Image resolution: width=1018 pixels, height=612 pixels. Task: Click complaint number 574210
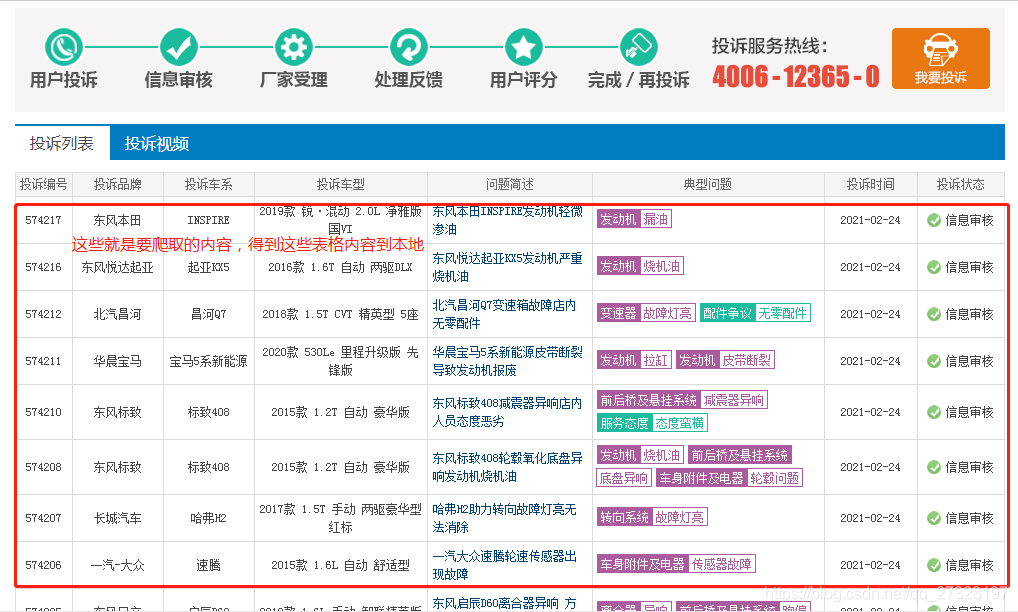(43, 412)
